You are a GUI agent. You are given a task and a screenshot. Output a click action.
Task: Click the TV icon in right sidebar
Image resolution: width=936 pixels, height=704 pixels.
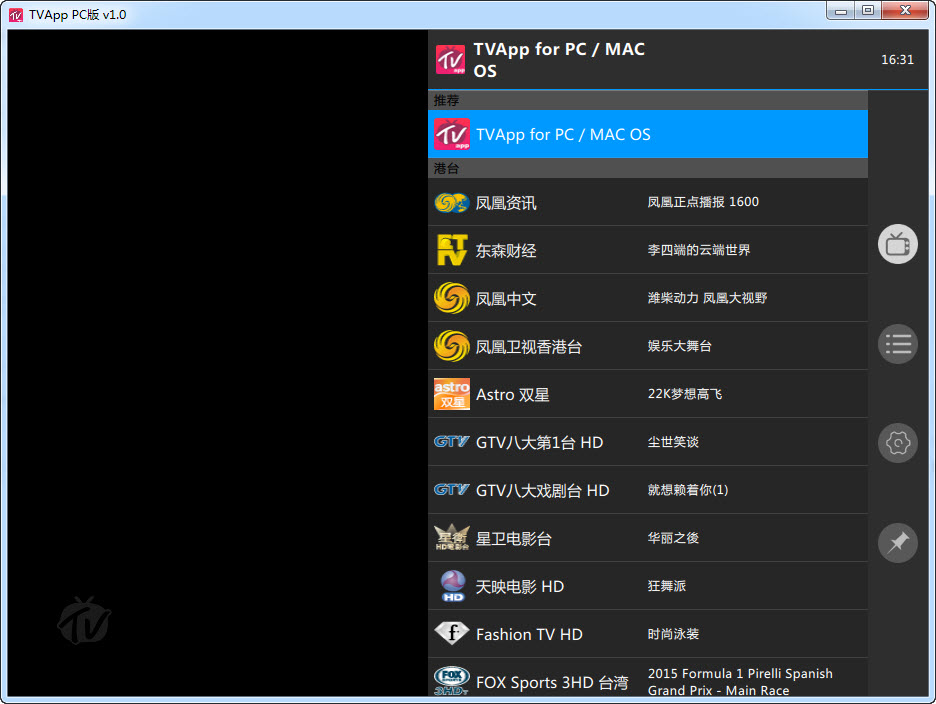(x=897, y=244)
